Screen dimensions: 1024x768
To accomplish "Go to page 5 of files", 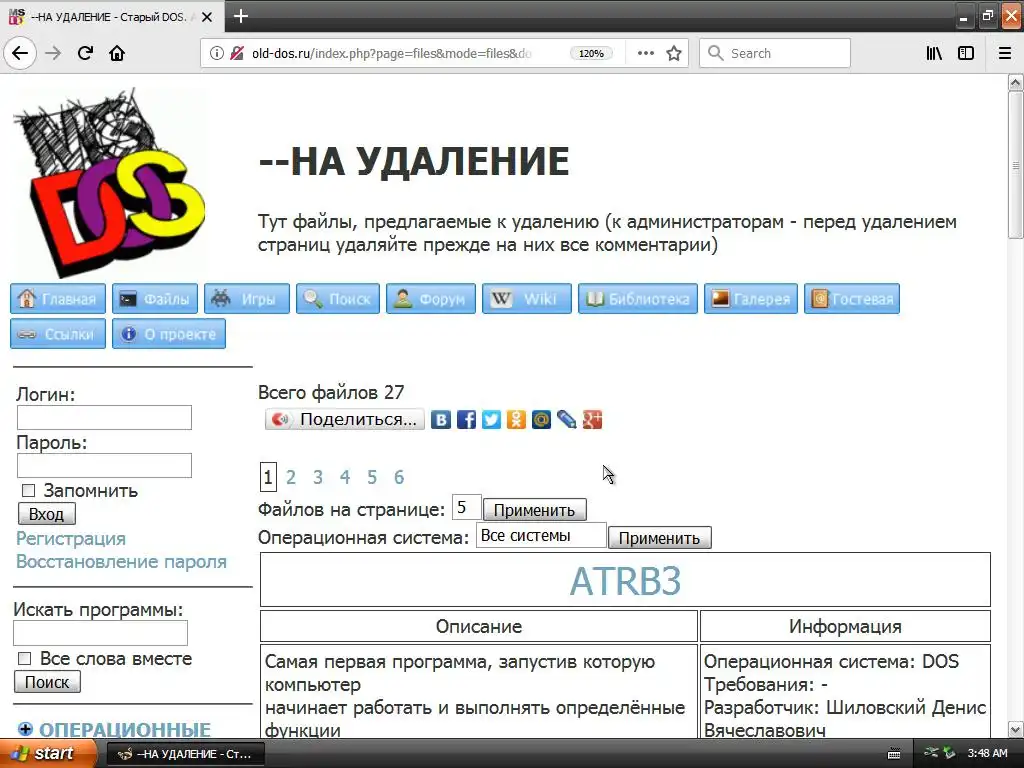I will pyautogui.click(x=372, y=477).
